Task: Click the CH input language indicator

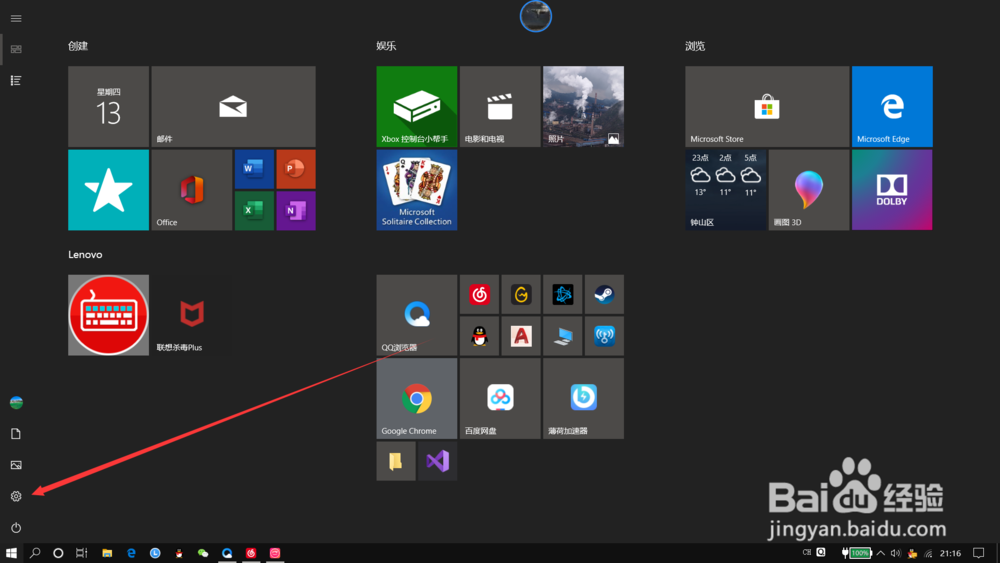Action: point(807,552)
